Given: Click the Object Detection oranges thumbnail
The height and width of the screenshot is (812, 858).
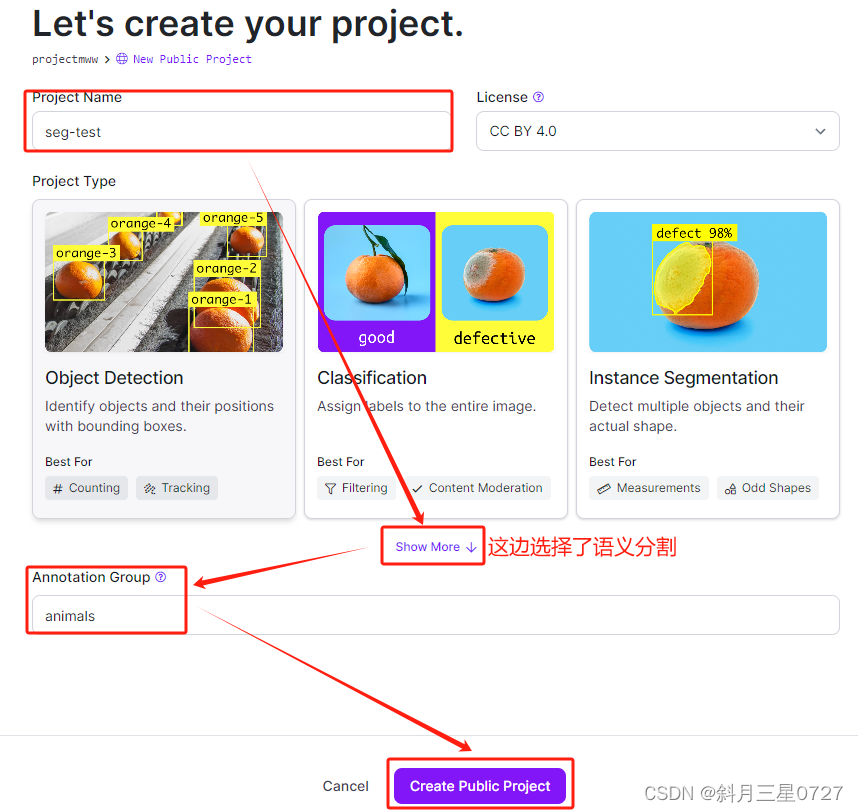Looking at the screenshot, I should (164, 282).
